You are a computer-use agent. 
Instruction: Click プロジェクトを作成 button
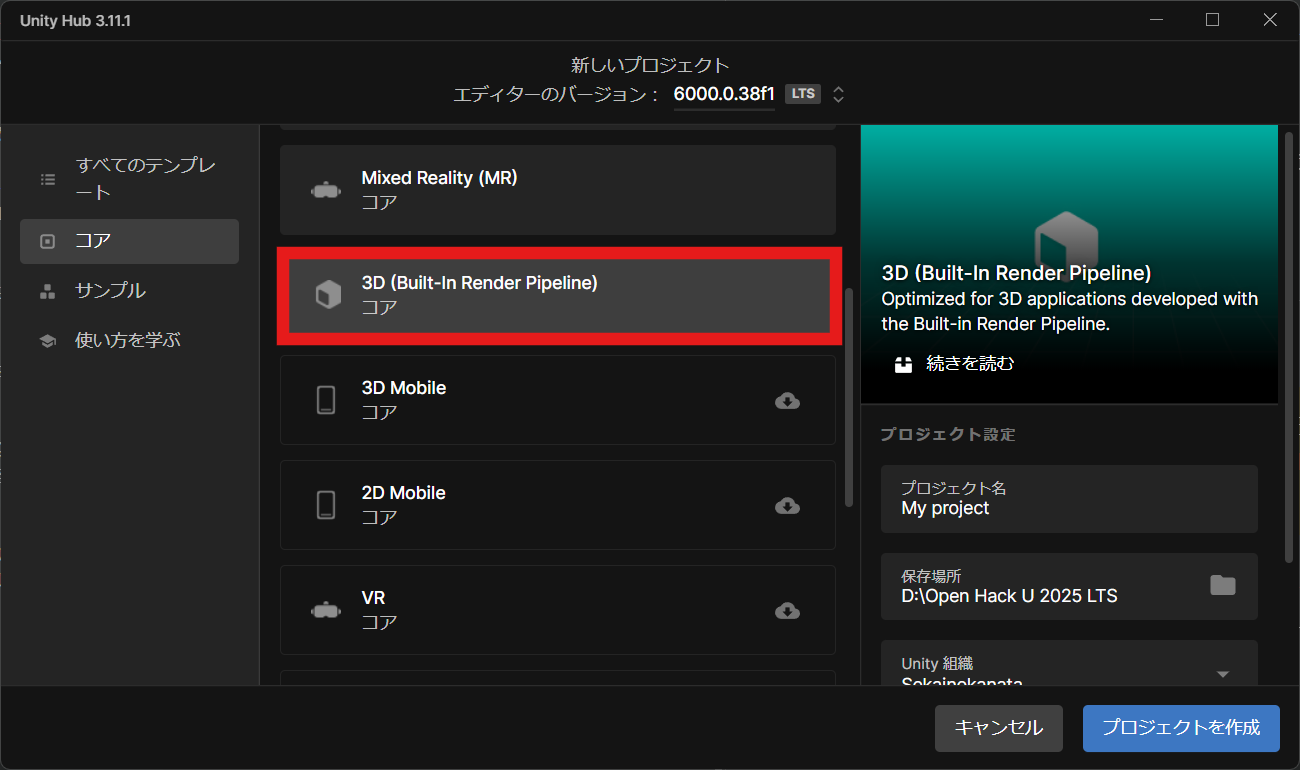tap(1181, 728)
